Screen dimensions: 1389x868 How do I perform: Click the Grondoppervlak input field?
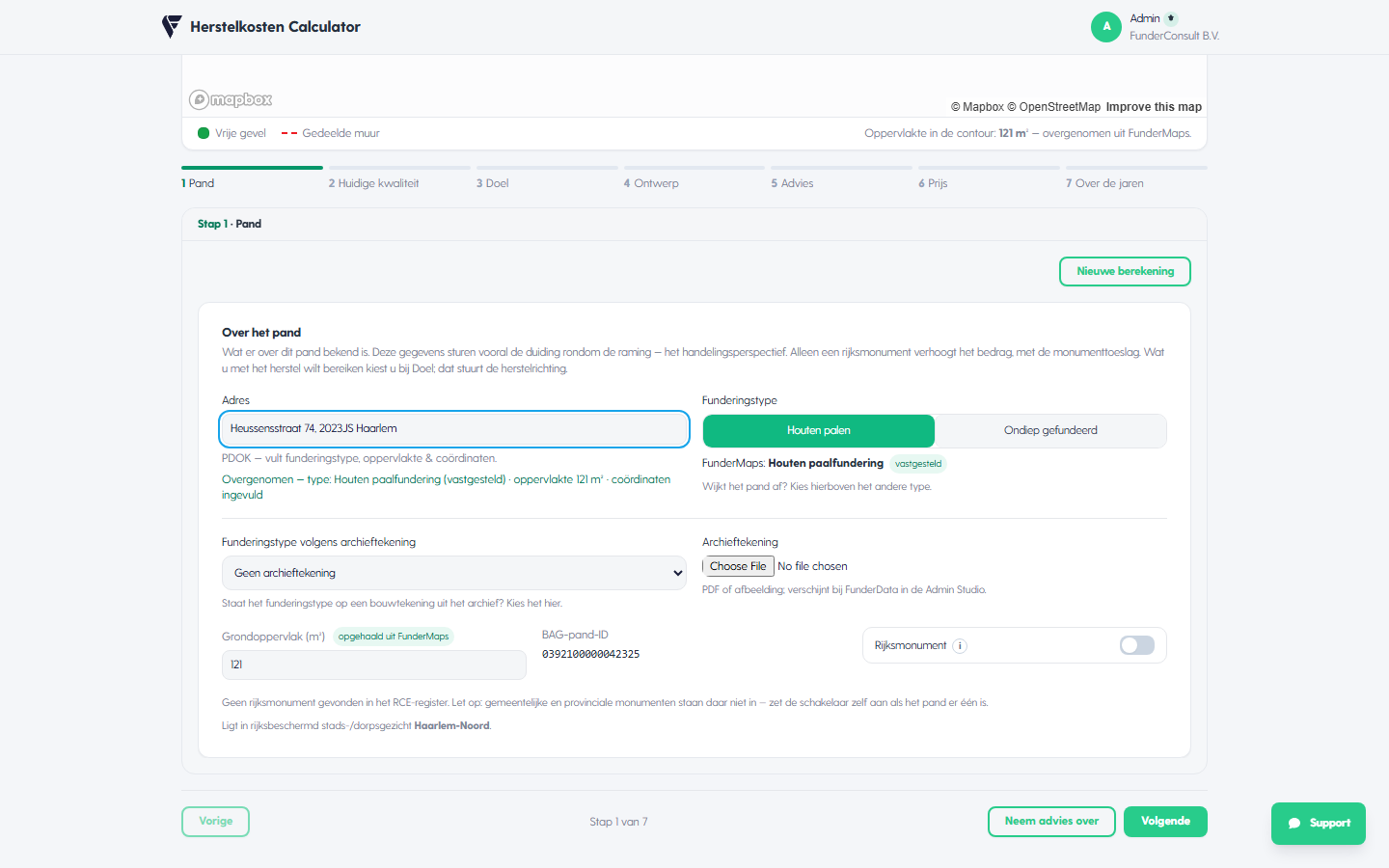374,665
